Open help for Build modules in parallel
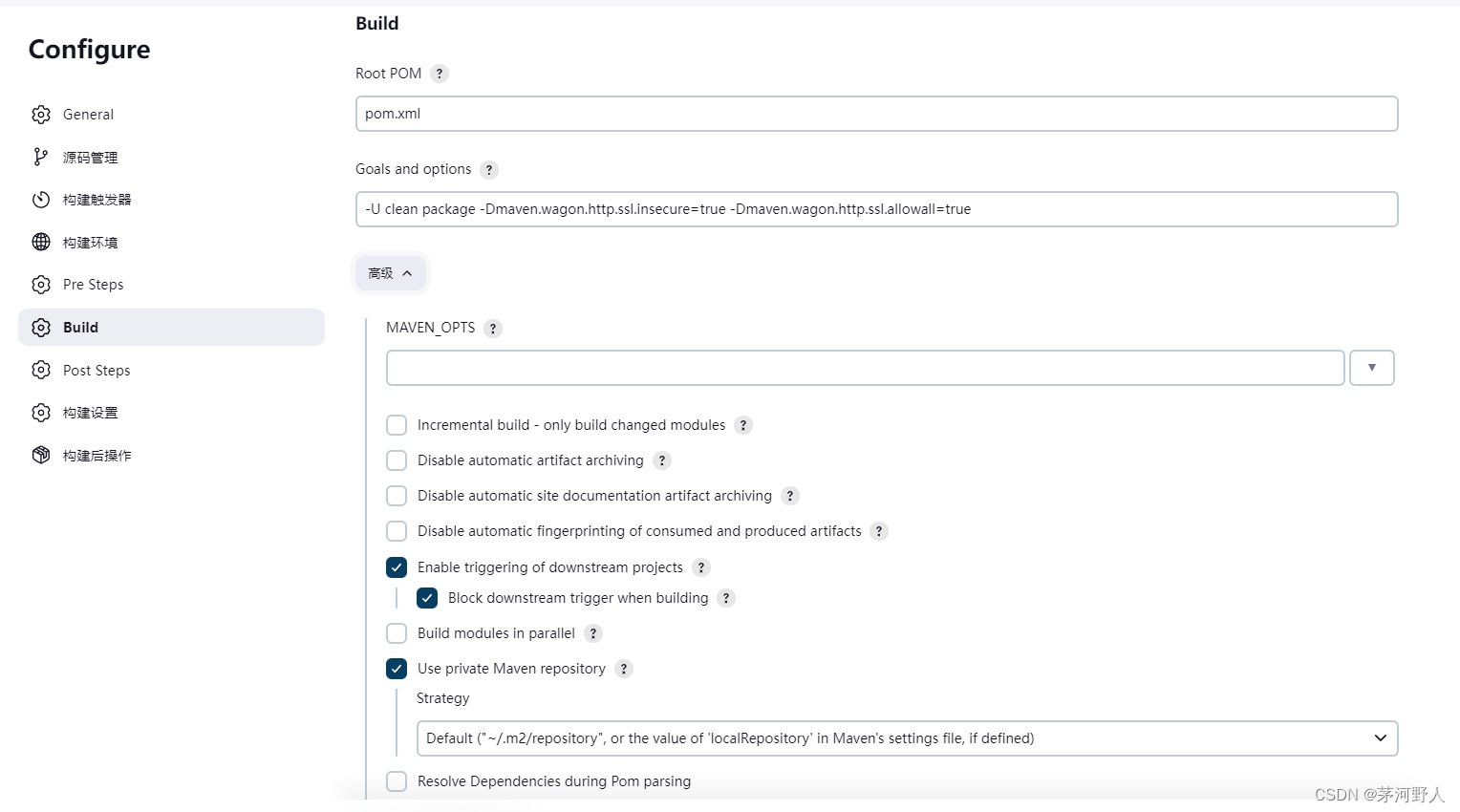This screenshot has height=812, width=1460. point(593,633)
